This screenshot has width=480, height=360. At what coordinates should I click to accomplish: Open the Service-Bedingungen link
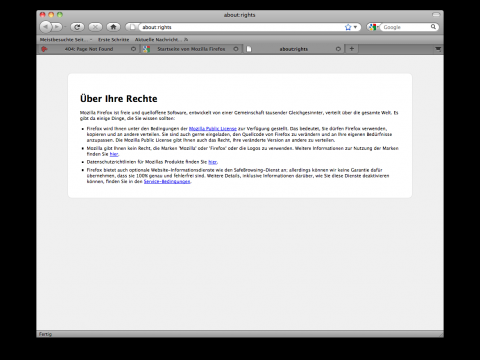pos(167,181)
